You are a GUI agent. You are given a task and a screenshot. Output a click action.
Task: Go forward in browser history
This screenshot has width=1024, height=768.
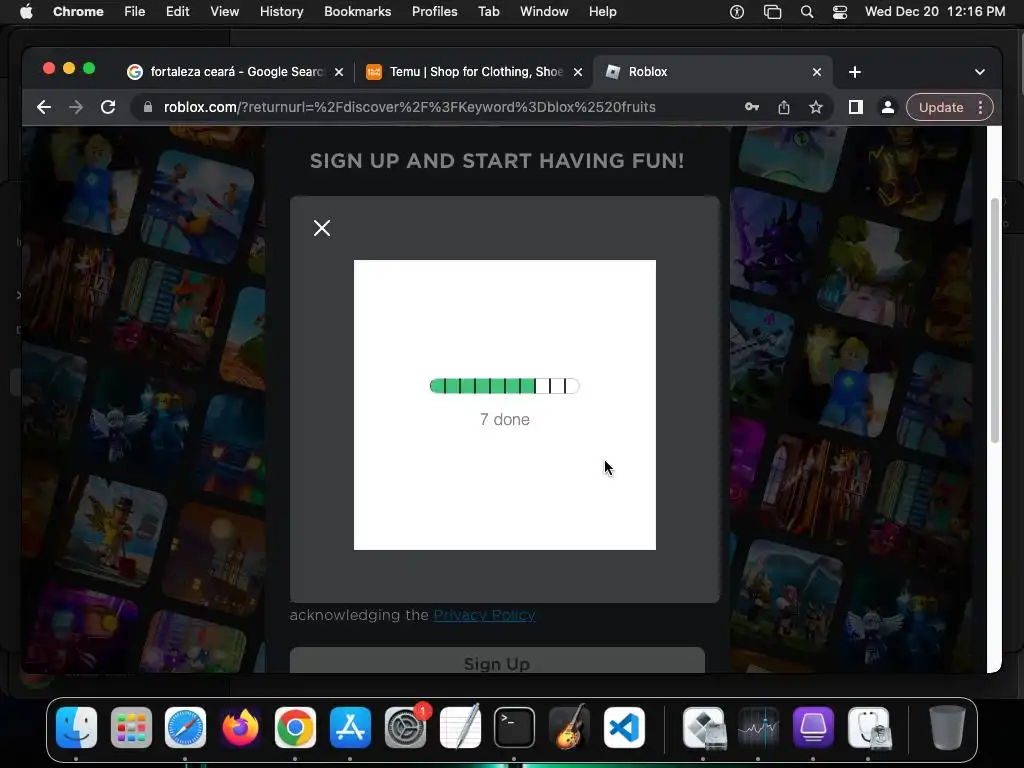pyautogui.click(x=76, y=107)
